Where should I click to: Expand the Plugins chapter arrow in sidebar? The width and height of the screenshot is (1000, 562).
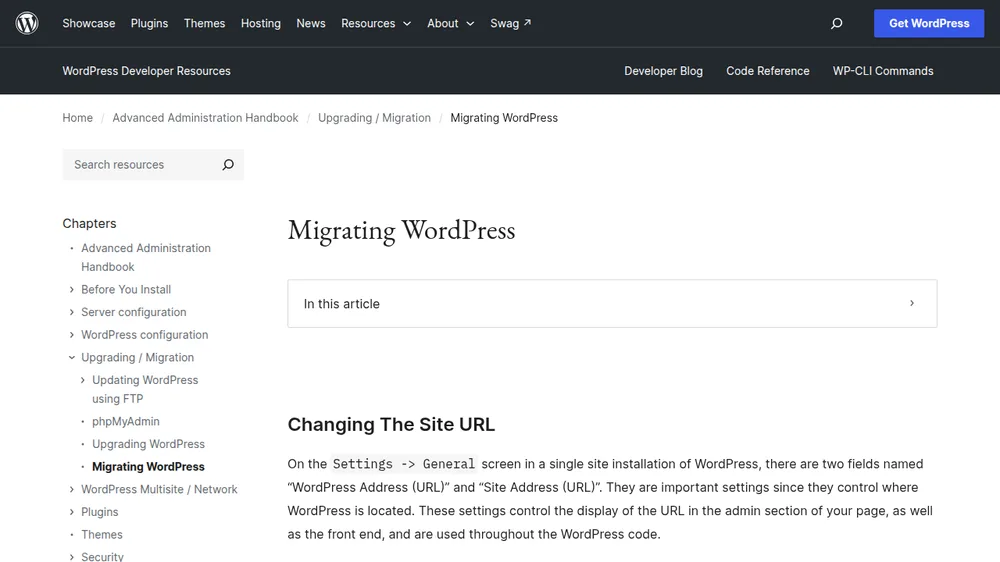pos(71,512)
